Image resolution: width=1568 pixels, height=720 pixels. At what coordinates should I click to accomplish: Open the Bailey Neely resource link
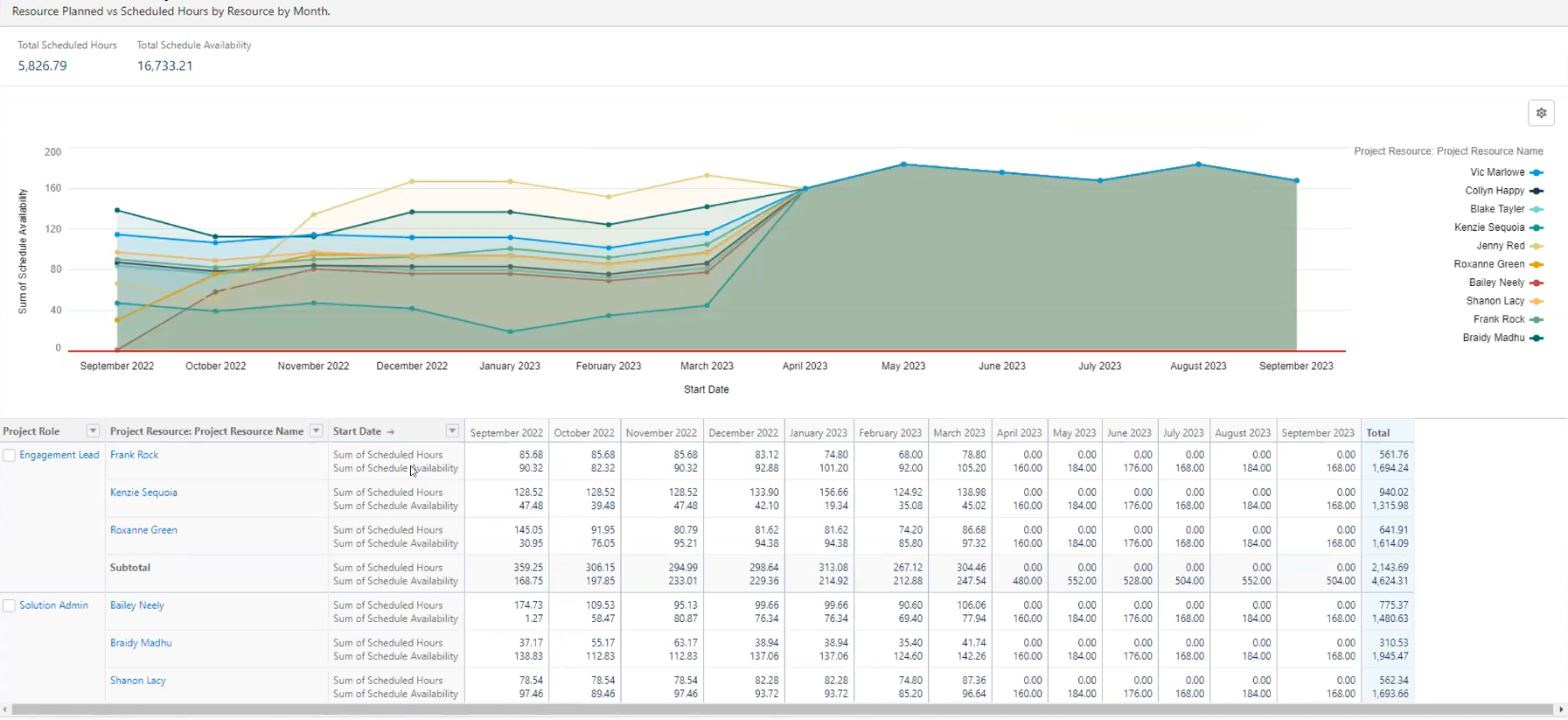pos(137,605)
